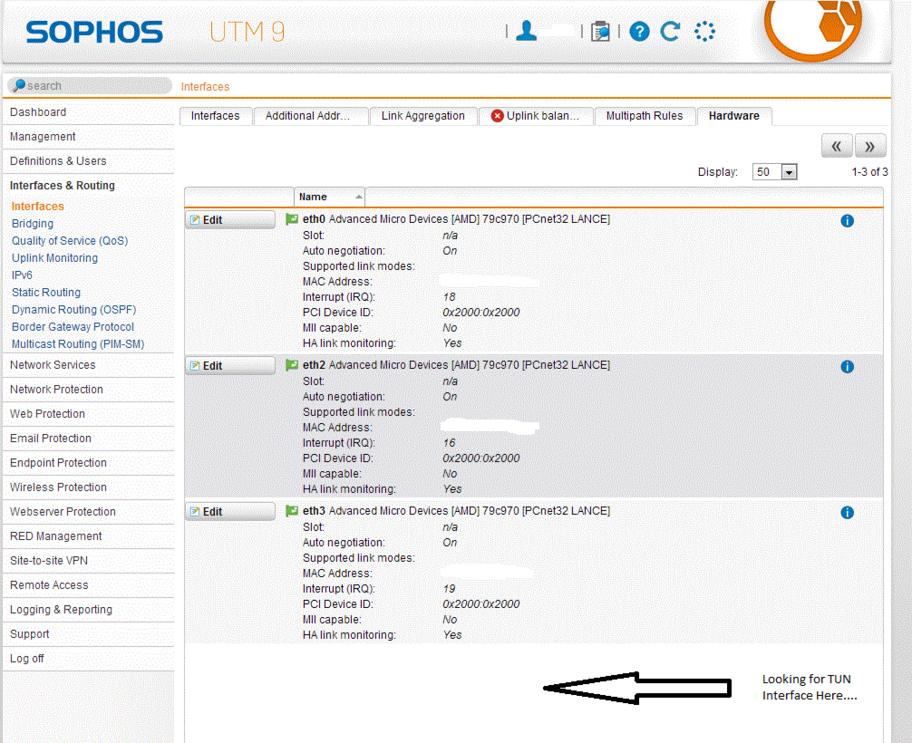Expand the Wireless Protection menu
Viewport: 912px width, 743px height.
[x=88, y=488]
